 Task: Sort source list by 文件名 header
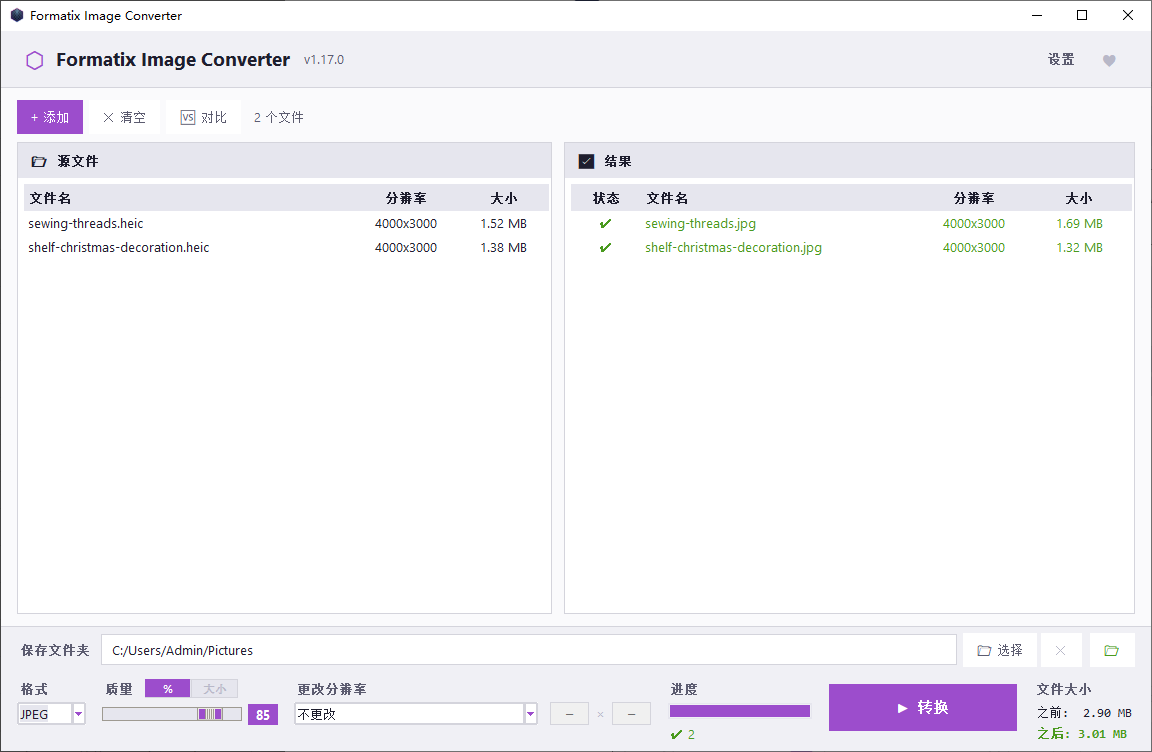[x=50, y=198]
